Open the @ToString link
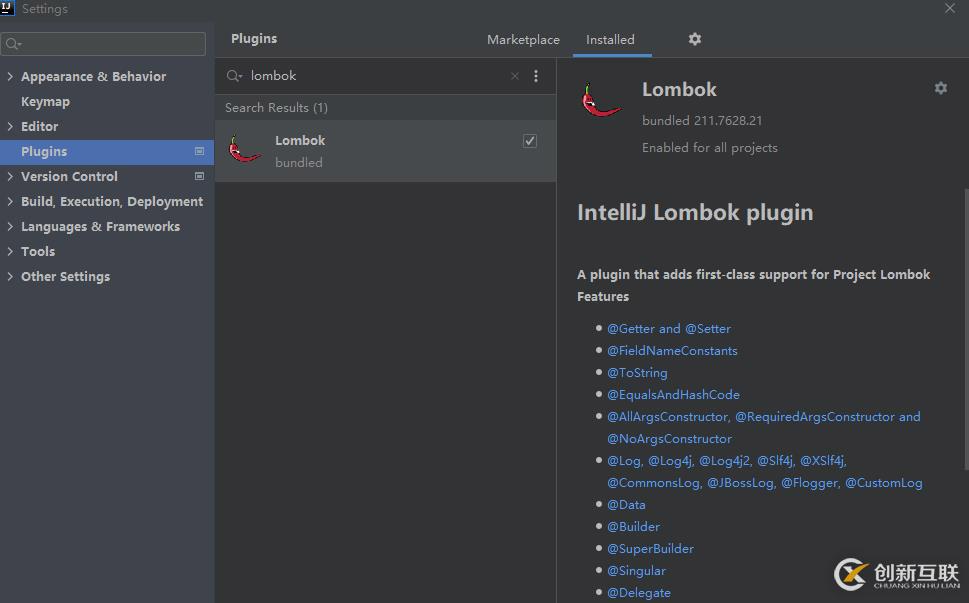969x603 pixels. (637, 373)
